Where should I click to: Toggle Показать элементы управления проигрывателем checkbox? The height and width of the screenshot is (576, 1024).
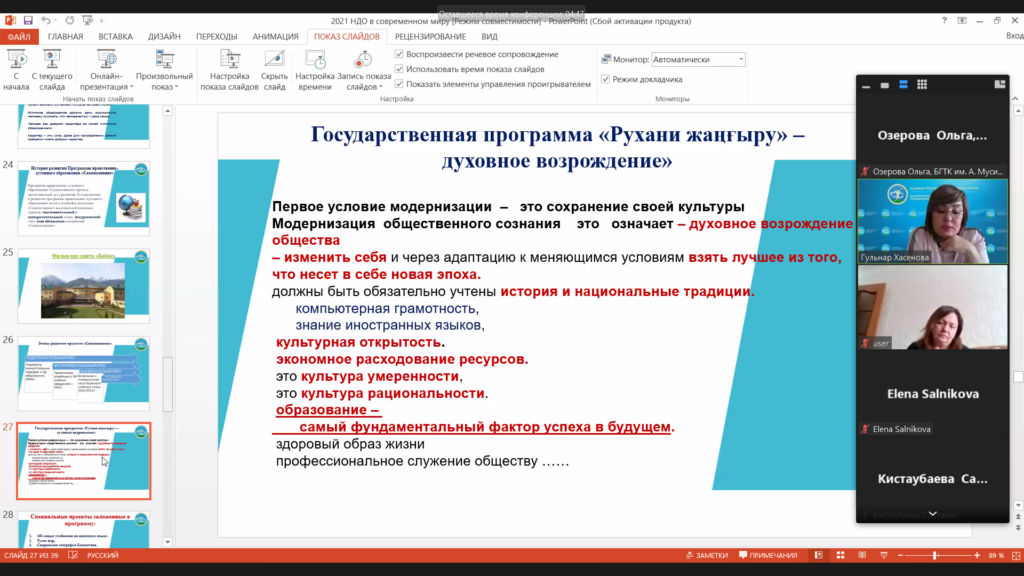point(399,84)
